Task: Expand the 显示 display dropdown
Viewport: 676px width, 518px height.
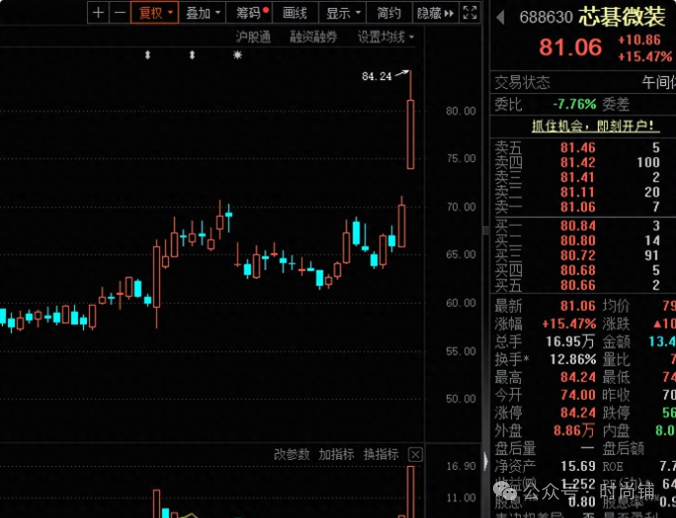Action: click(343, 13)
